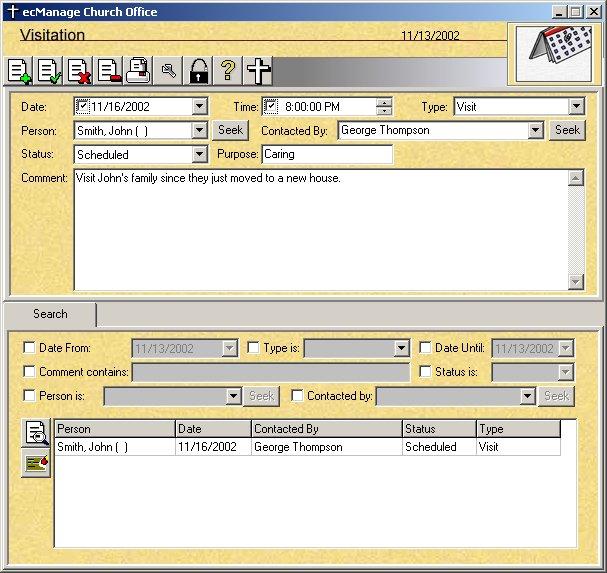This screenshot has width=607, height=573.
Task: Sort by the Person column header
Action: [x=115, y=429]
